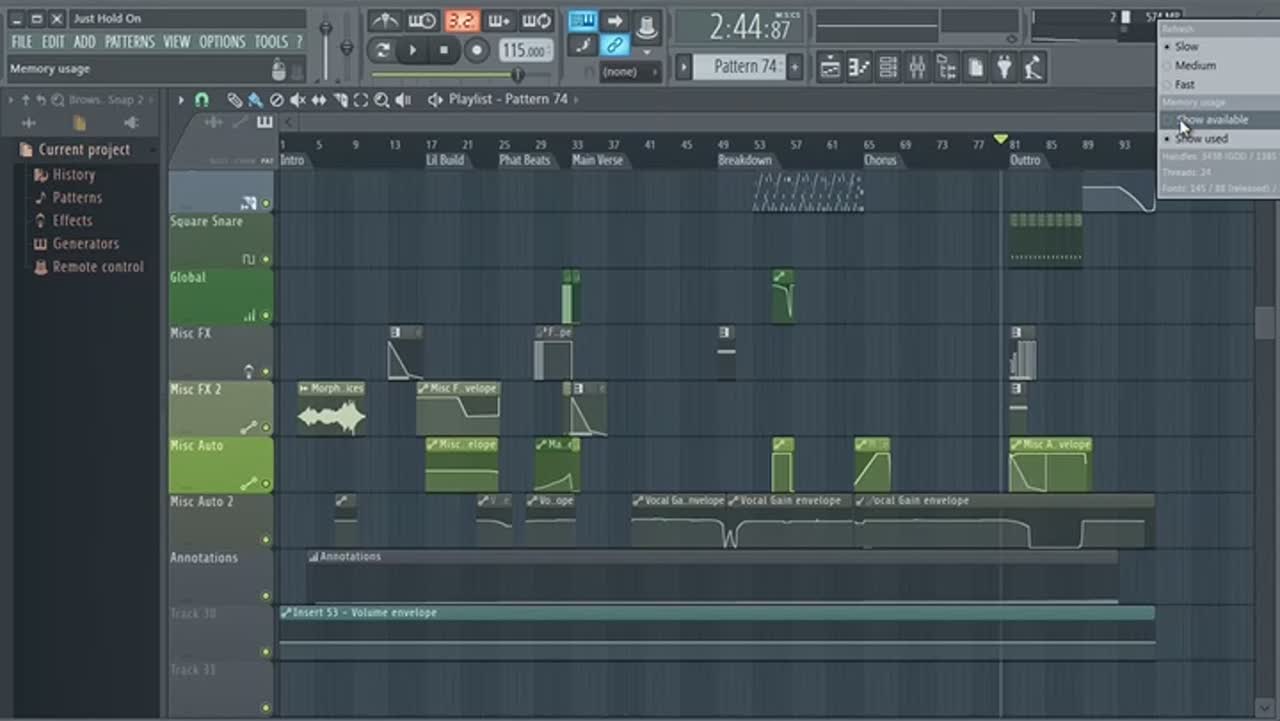Toggle the playlist snap magnet icon
The image size is (1280, 721).
tap(201, 100)
